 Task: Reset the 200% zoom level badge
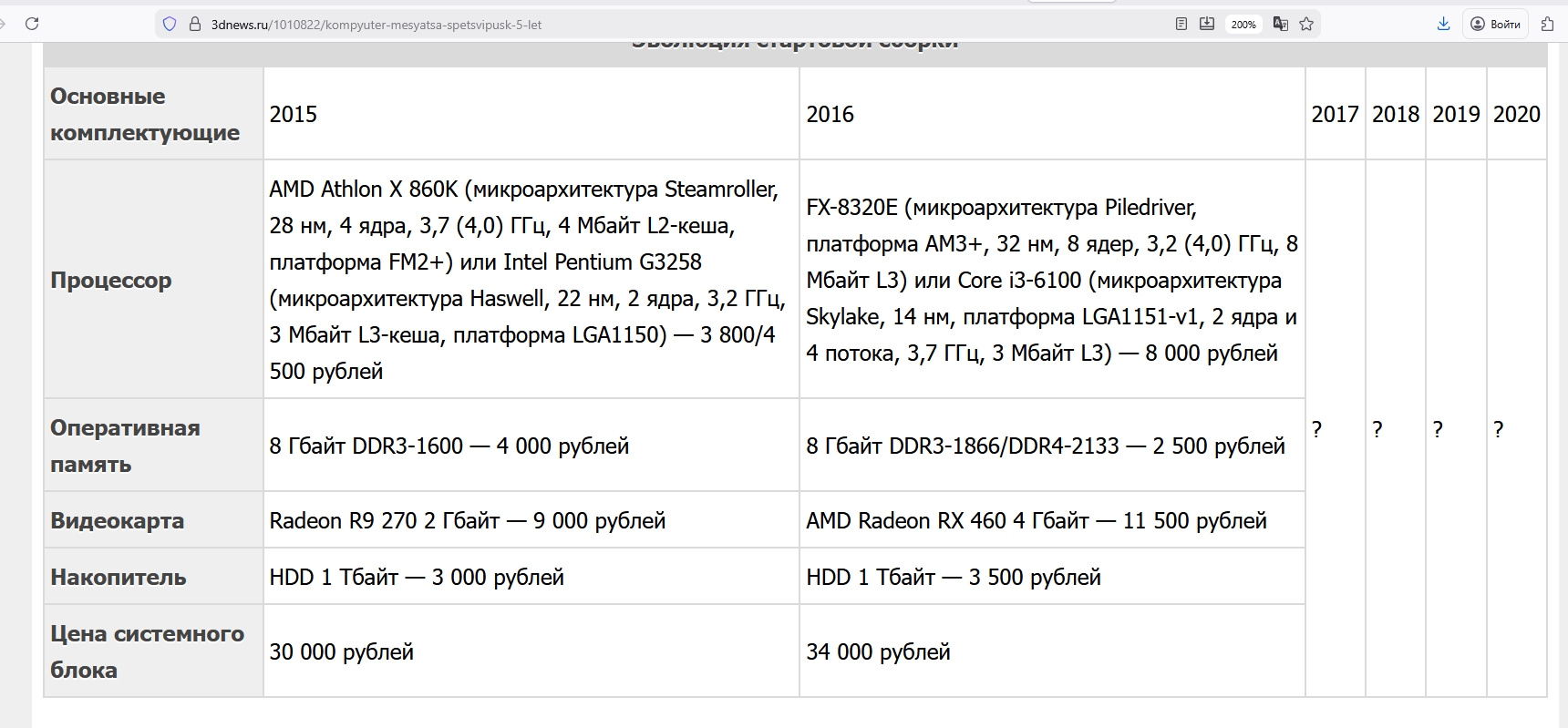[1243, 25]
